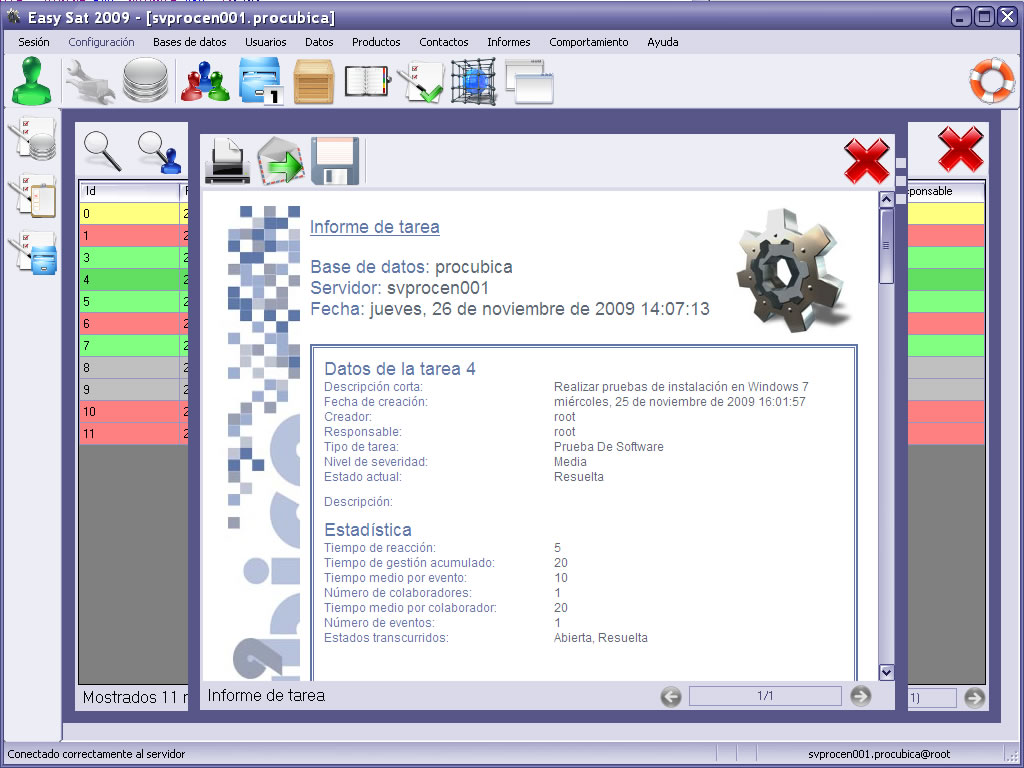The image size is (1024, 768).
Task: Click the "Prueba De Software" task type value
Action: point(609,447)
